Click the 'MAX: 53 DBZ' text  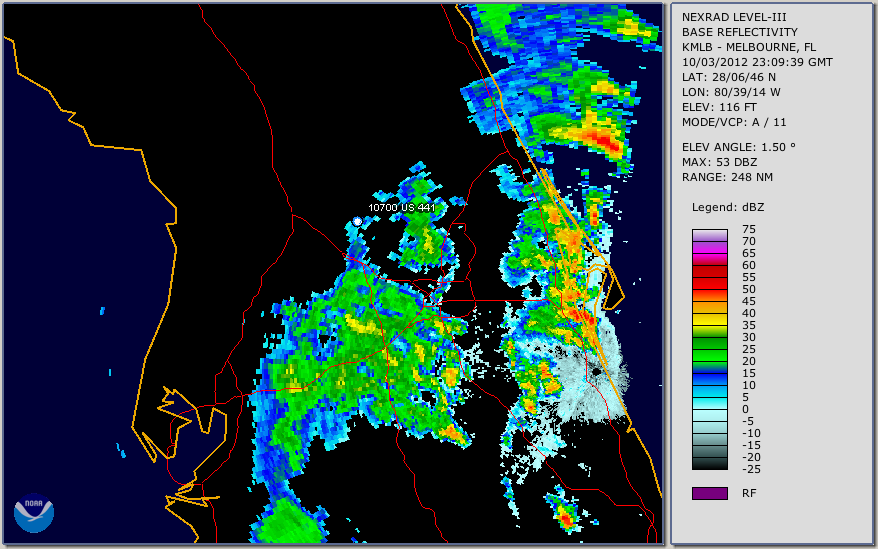pyautogui.click(x=719, y=162)
